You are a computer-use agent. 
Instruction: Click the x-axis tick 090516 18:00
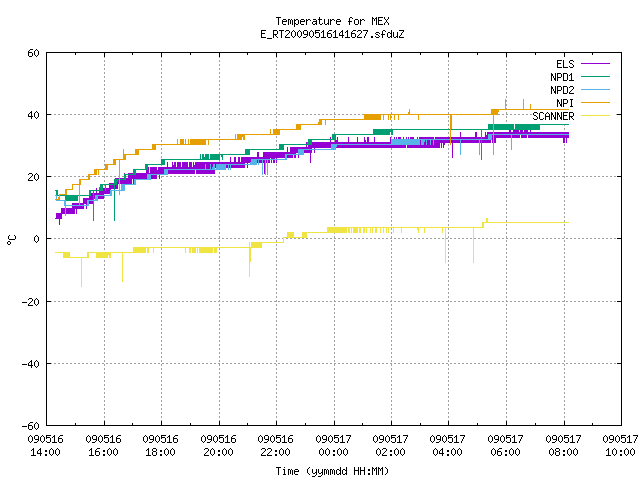pyautogui.click(x=160, y=446)
